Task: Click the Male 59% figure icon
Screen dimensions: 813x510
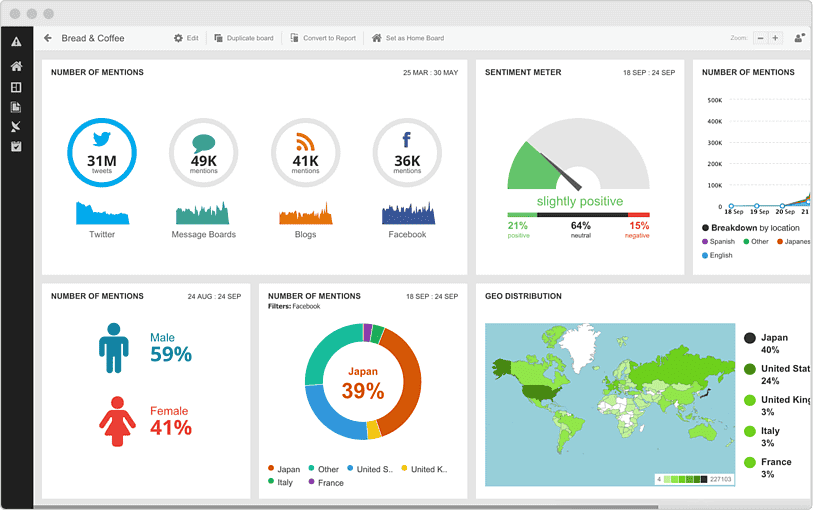Action: pos(114,347)
